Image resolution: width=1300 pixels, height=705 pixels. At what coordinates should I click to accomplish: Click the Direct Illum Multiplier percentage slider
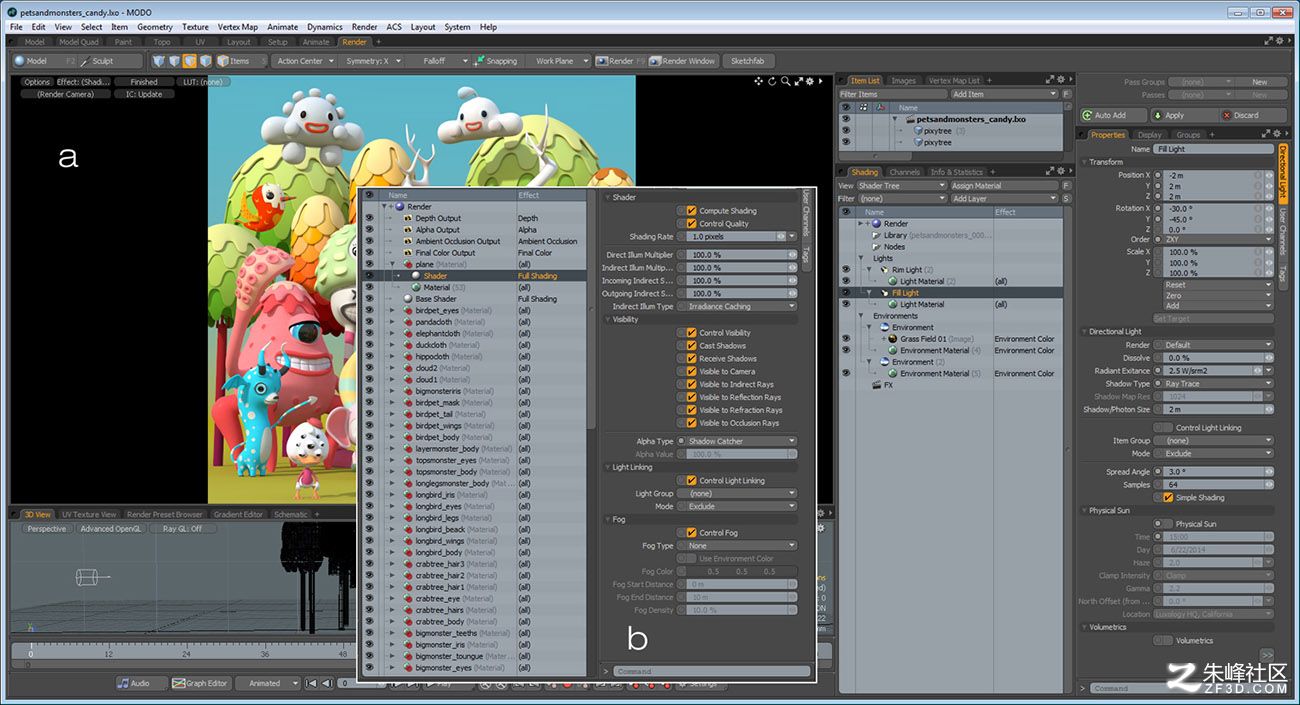(x=741, y=255)
